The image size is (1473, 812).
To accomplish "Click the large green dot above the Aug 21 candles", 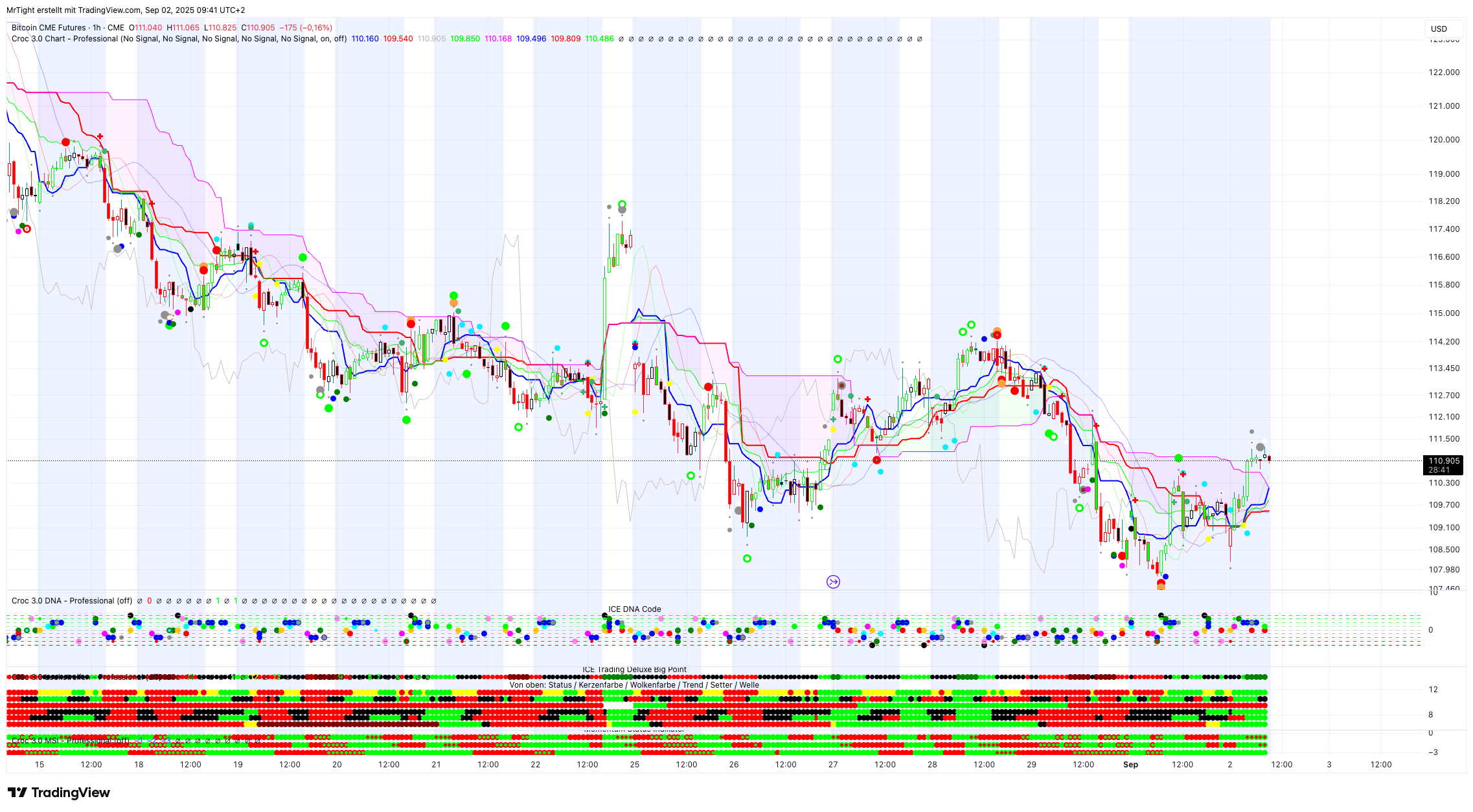I will coord(453,295).
